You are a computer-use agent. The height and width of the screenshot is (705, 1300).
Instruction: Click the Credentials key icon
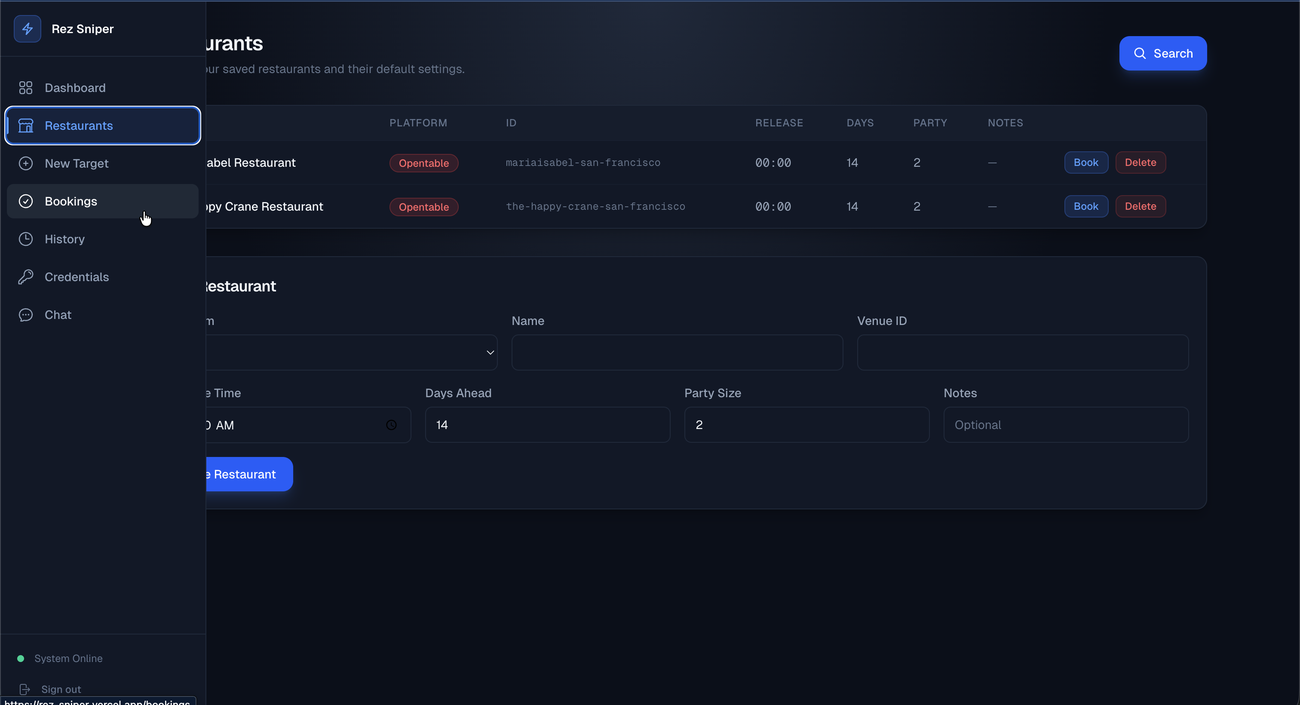26,277
